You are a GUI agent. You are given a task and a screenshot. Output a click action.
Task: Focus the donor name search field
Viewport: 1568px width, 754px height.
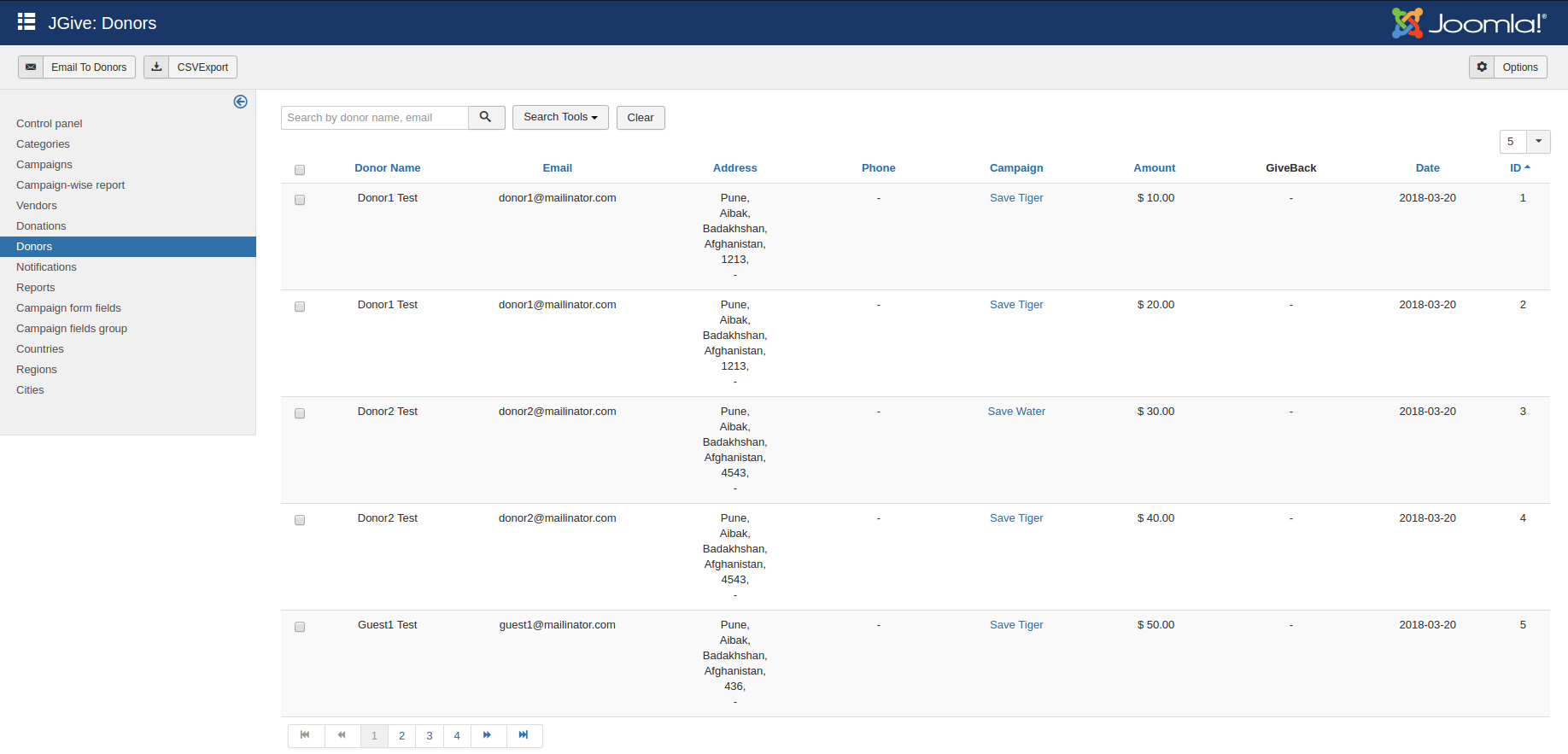[375, 118]
